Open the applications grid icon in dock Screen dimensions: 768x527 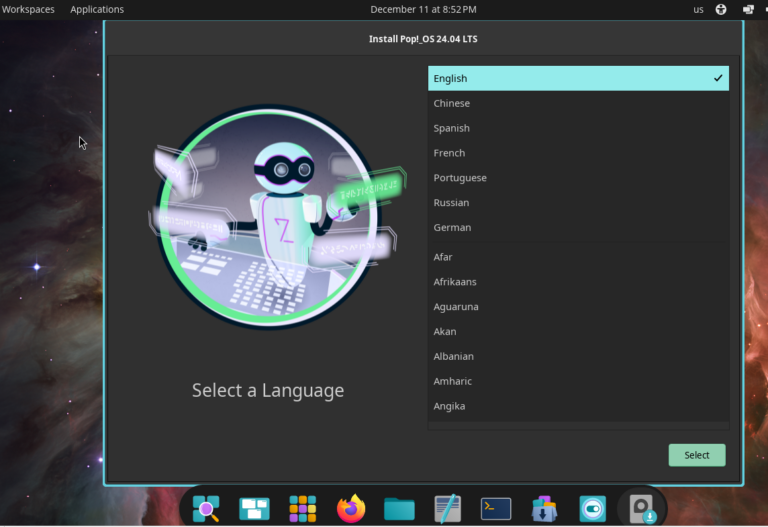pyautogui.click(x=303, y=509)
